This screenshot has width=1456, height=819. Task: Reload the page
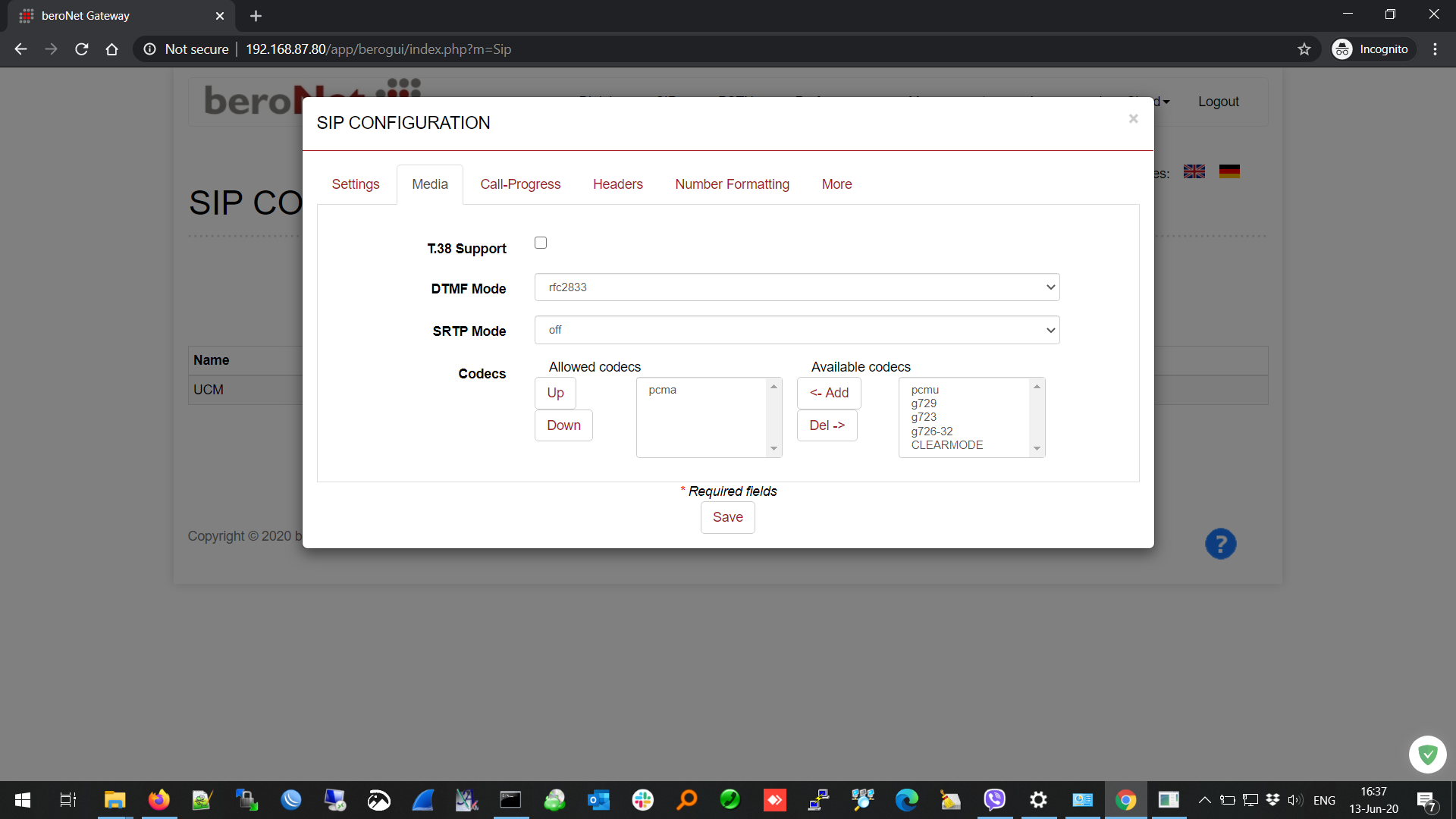pos(82,49)
